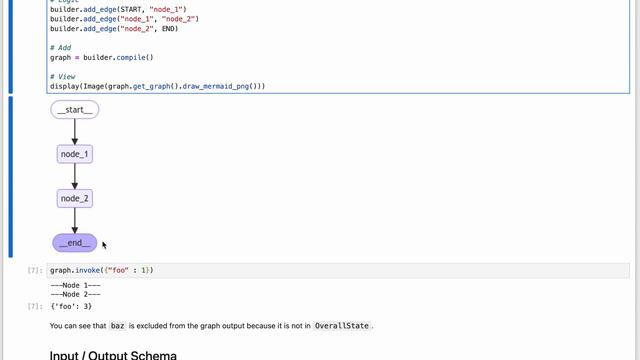
Task: Click the builder.compile() code line
Action: [x=102, y=58]
